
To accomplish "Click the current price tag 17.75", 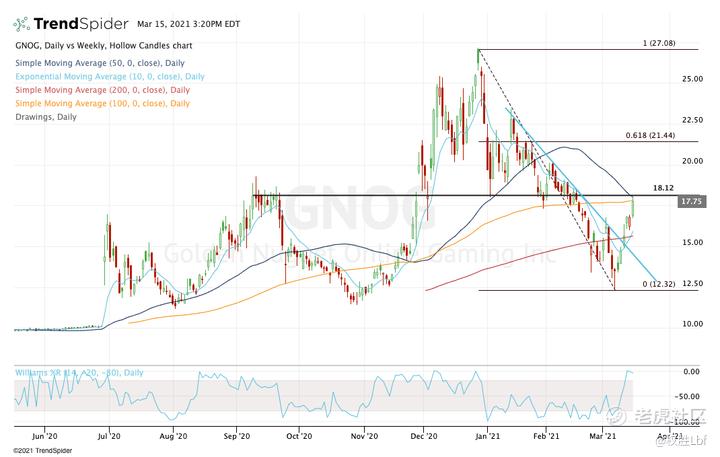I will point(692,201).
